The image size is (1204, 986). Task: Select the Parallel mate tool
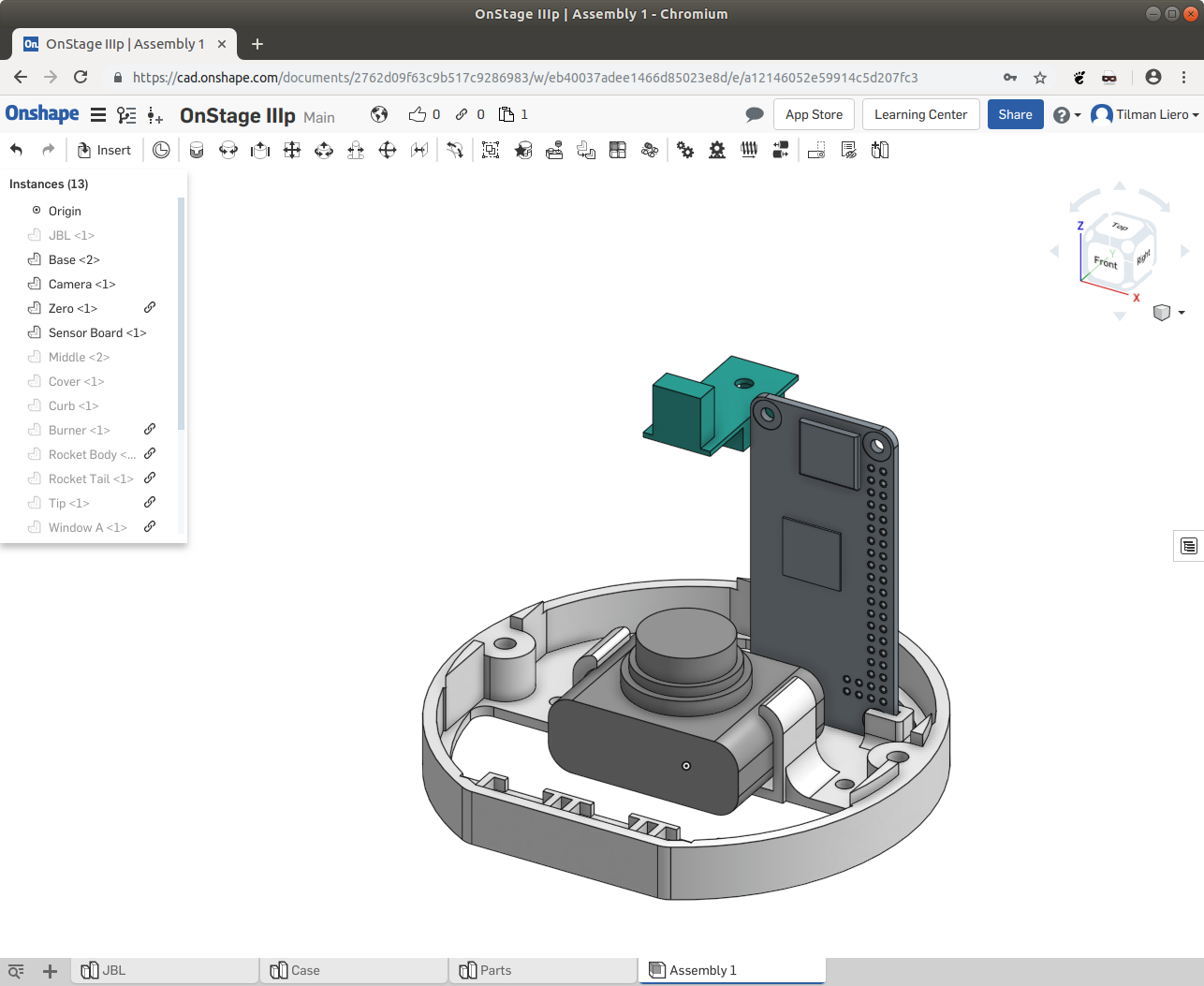pos(419,150)
